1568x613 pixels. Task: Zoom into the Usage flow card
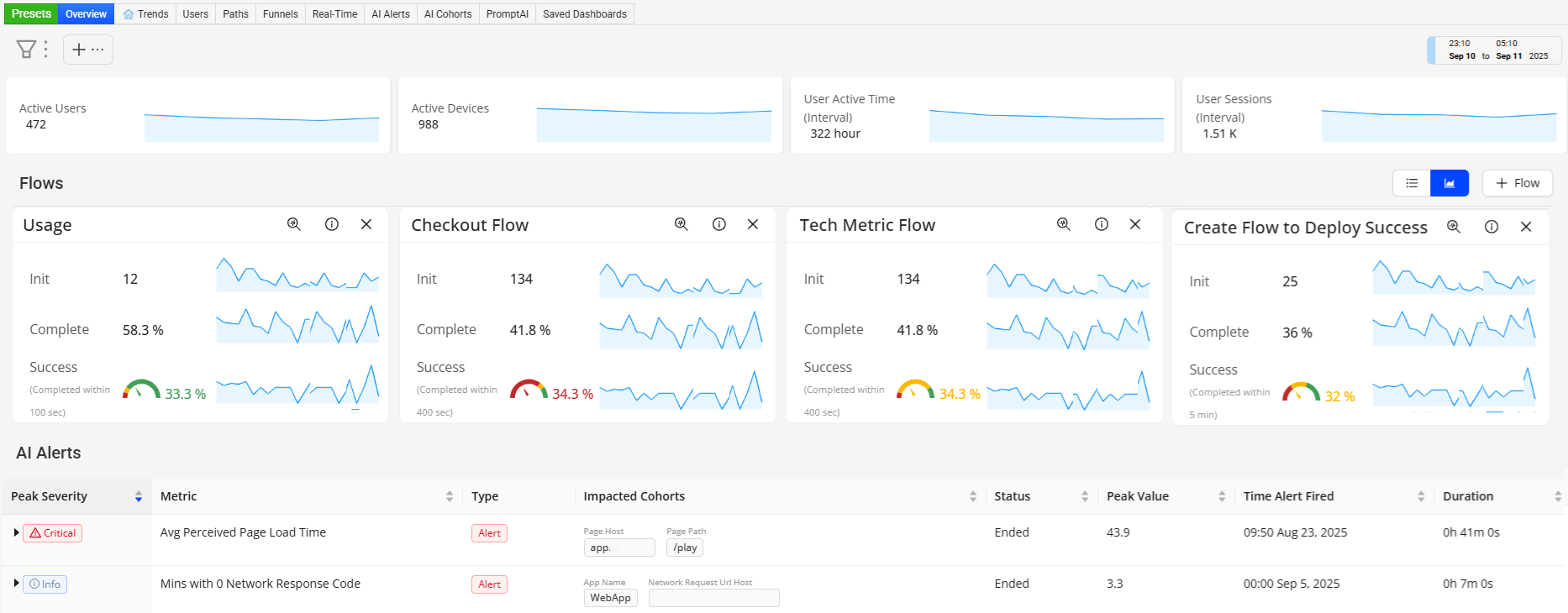point(294,224)
